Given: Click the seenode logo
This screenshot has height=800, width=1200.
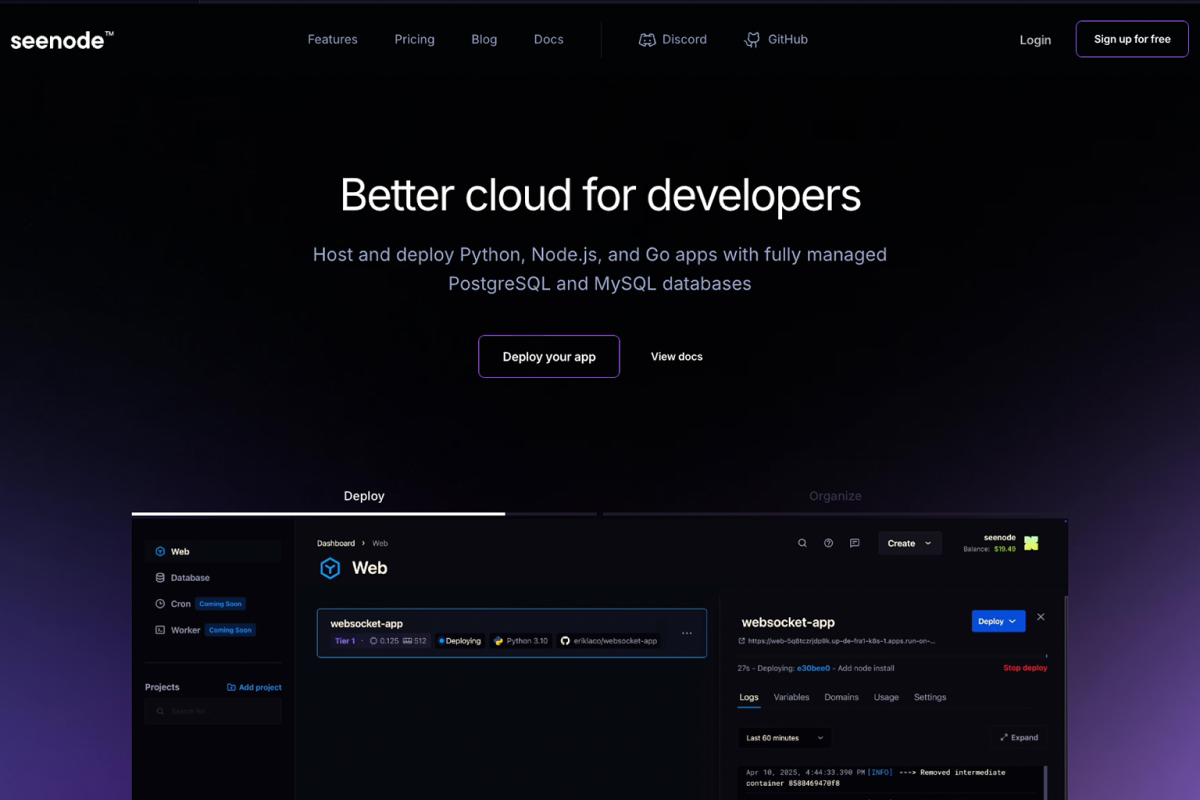Looking at the screenshot, I should click(62, 40).
